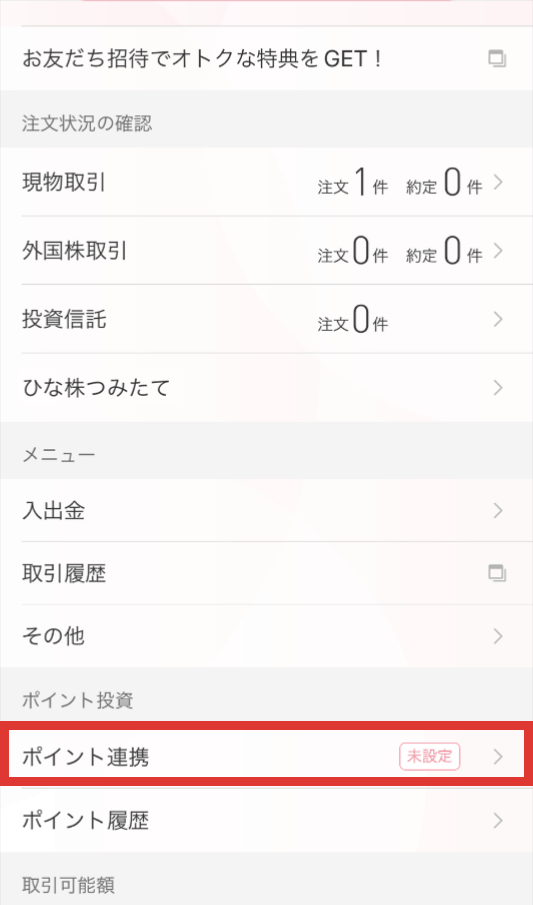The image size is (533, 905).
Task: Open external link icon on friend invitation row
Action: point(497,59)
